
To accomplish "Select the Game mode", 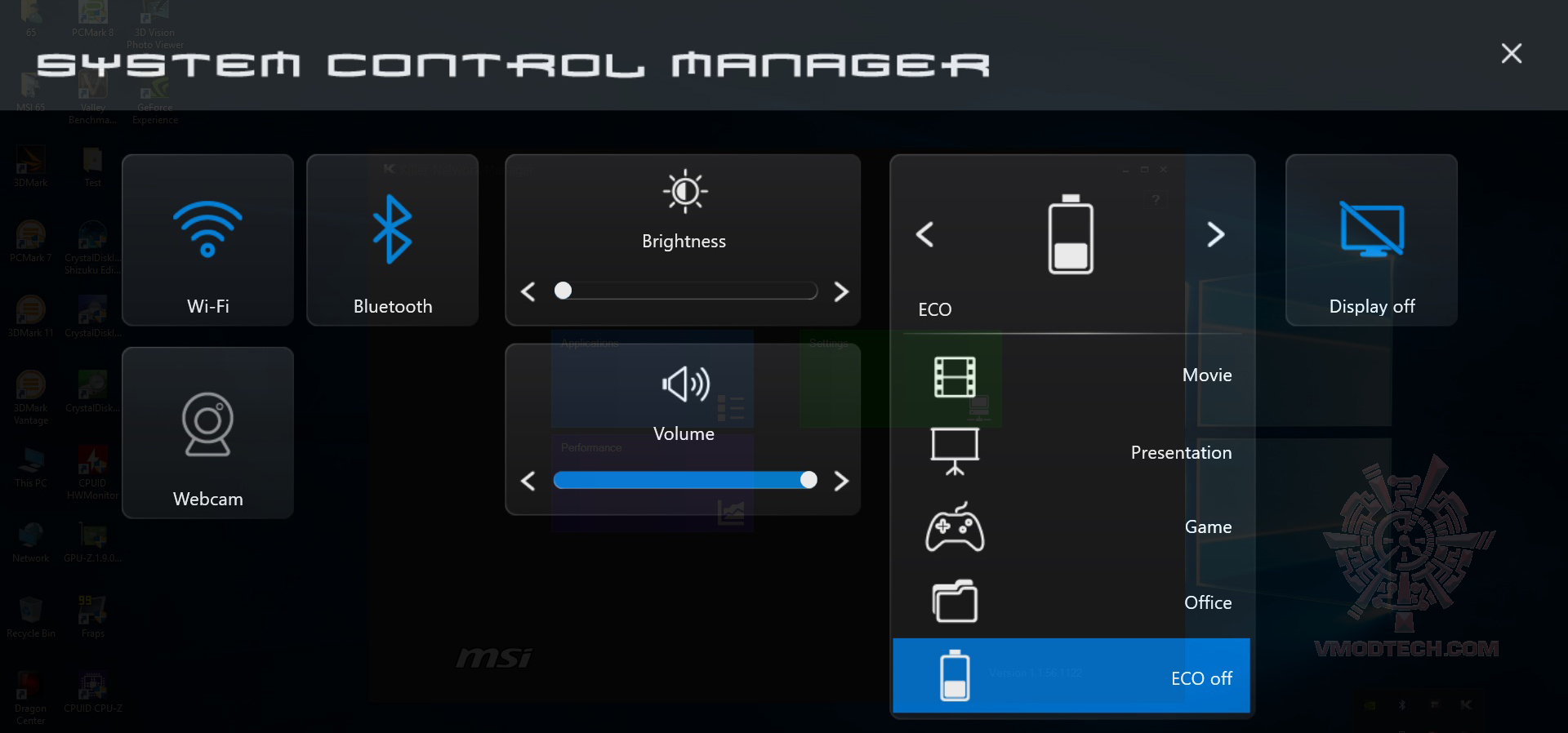I will point(1071,526).
